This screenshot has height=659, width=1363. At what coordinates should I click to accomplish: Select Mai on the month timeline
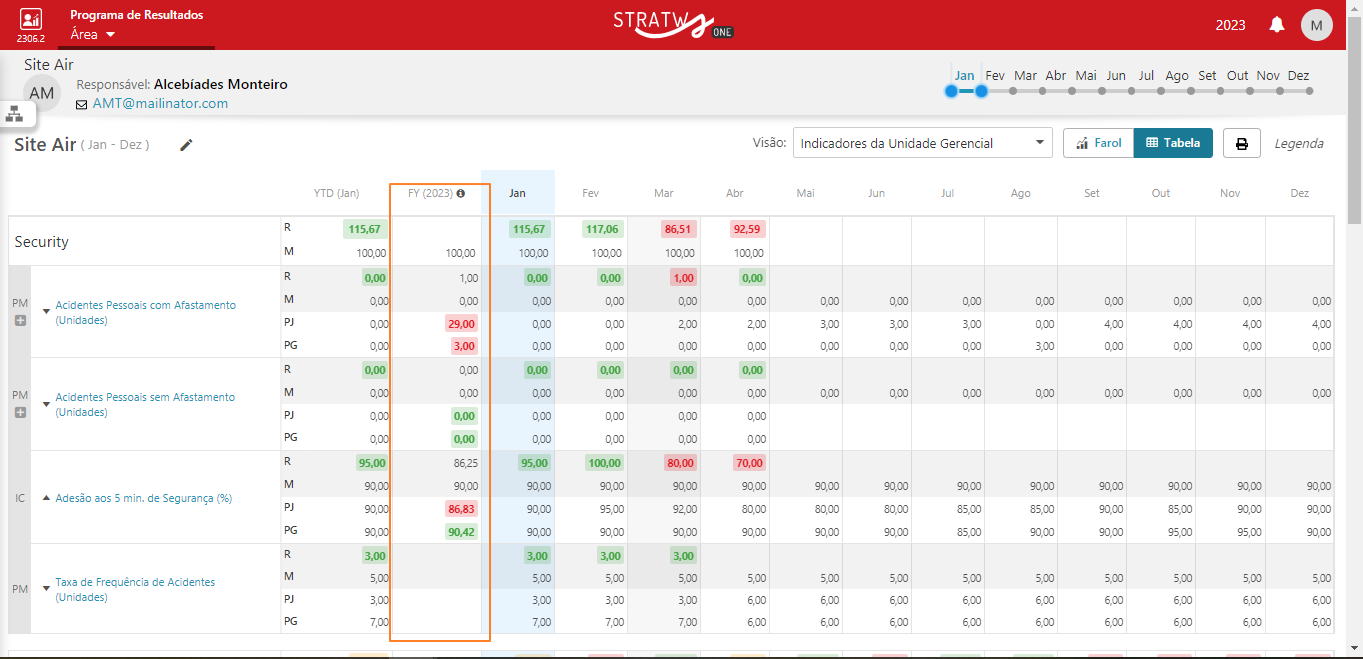point(1086,75)
